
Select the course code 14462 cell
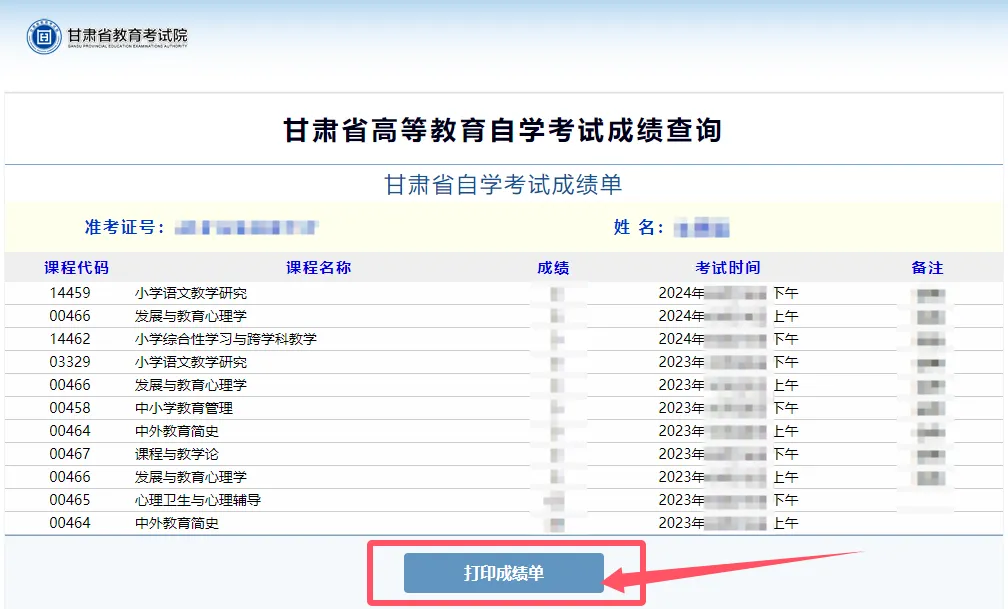click(70, 339)
